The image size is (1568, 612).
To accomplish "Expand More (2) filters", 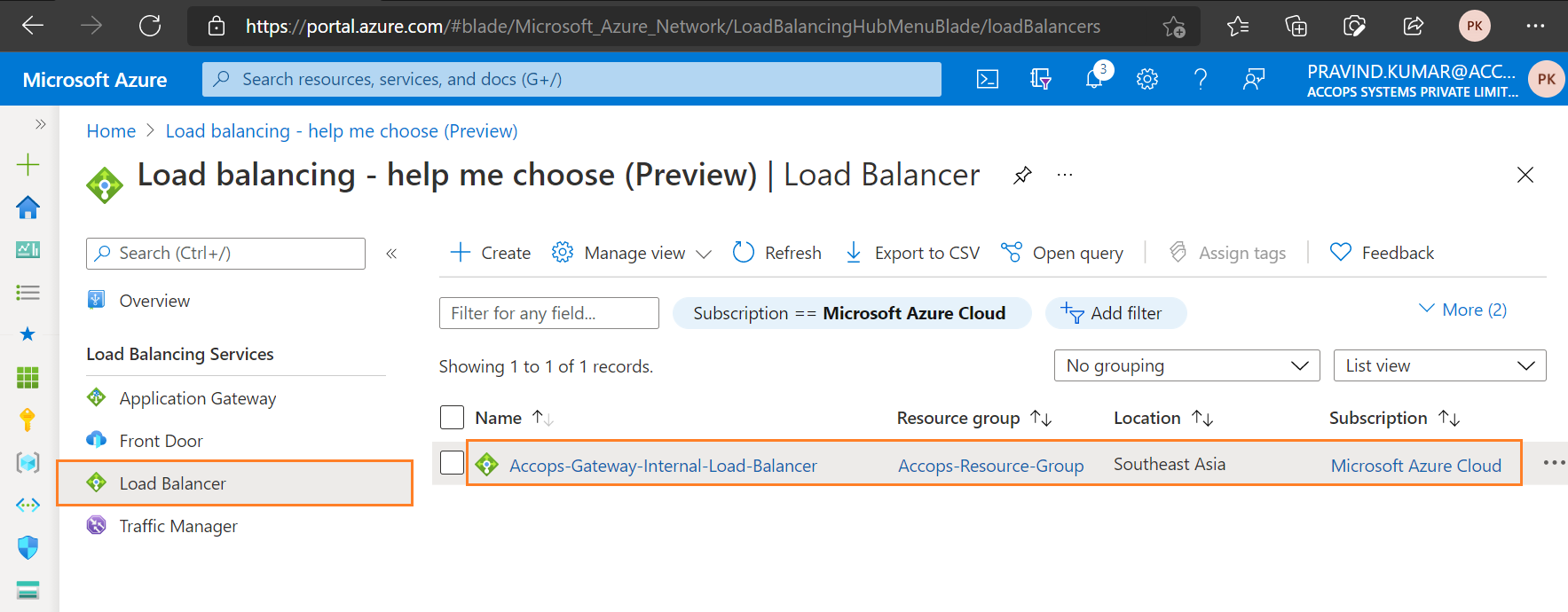I will [1462, 310].
